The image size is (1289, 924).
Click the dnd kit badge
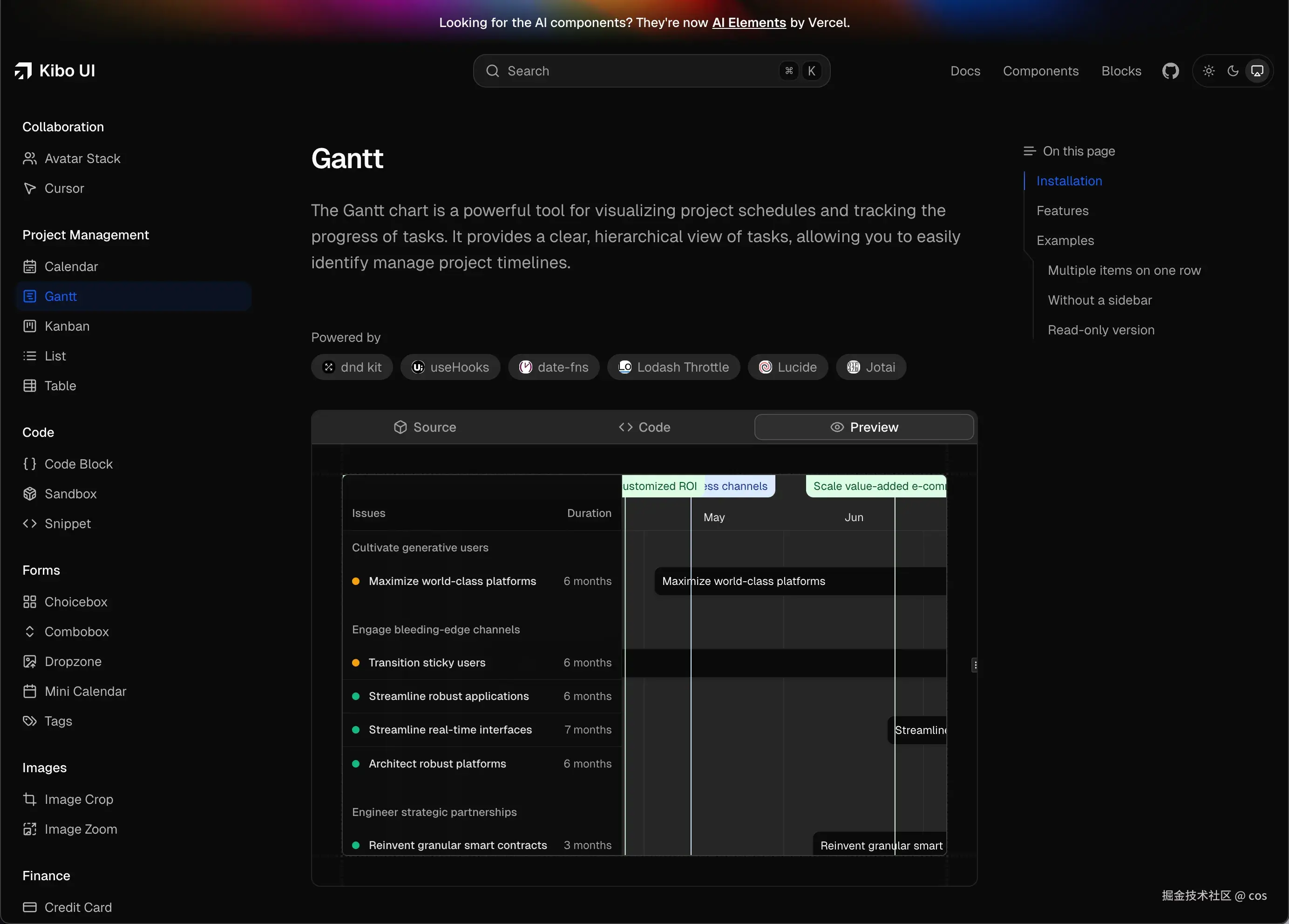352,367
